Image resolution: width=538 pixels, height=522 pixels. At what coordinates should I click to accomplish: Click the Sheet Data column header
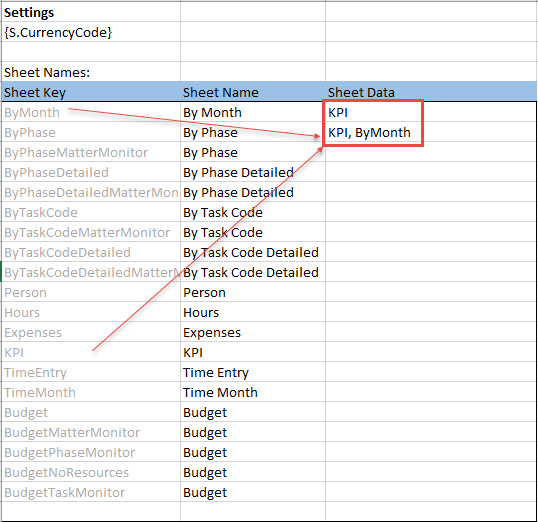(x=431, y=92)
